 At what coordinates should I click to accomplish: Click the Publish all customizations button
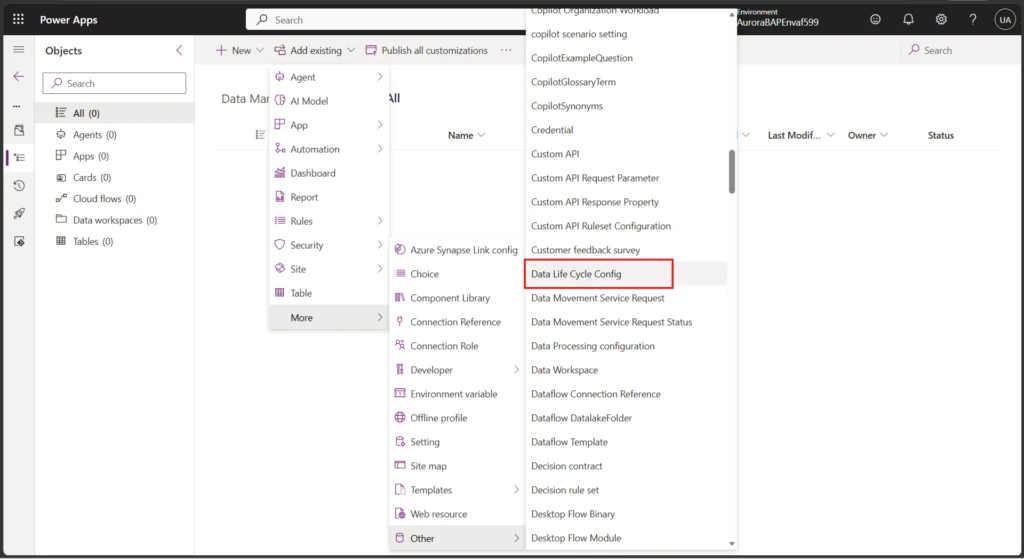pos(426,50)
